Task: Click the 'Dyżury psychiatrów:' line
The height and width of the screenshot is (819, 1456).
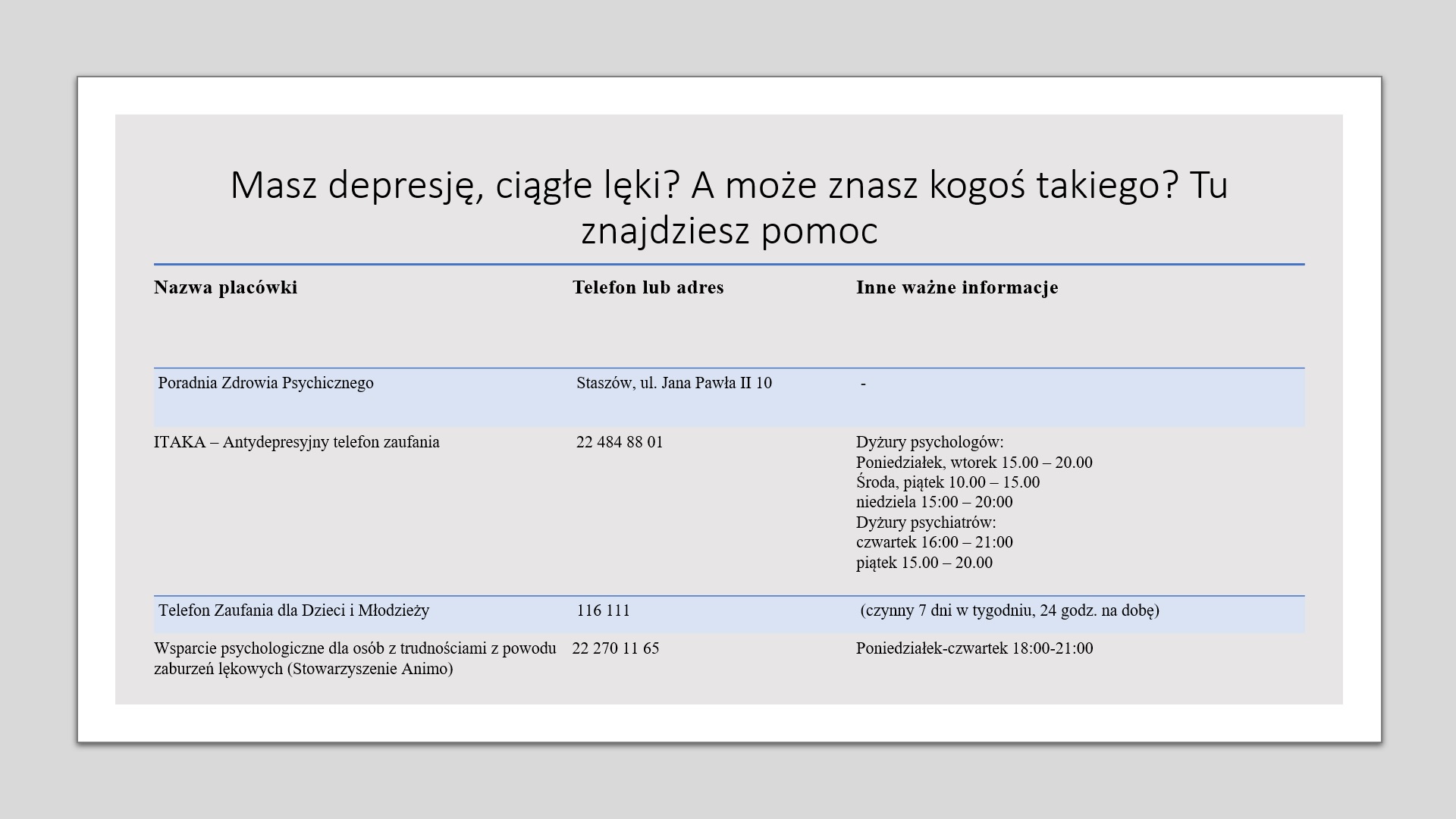Action: [926, 522]
